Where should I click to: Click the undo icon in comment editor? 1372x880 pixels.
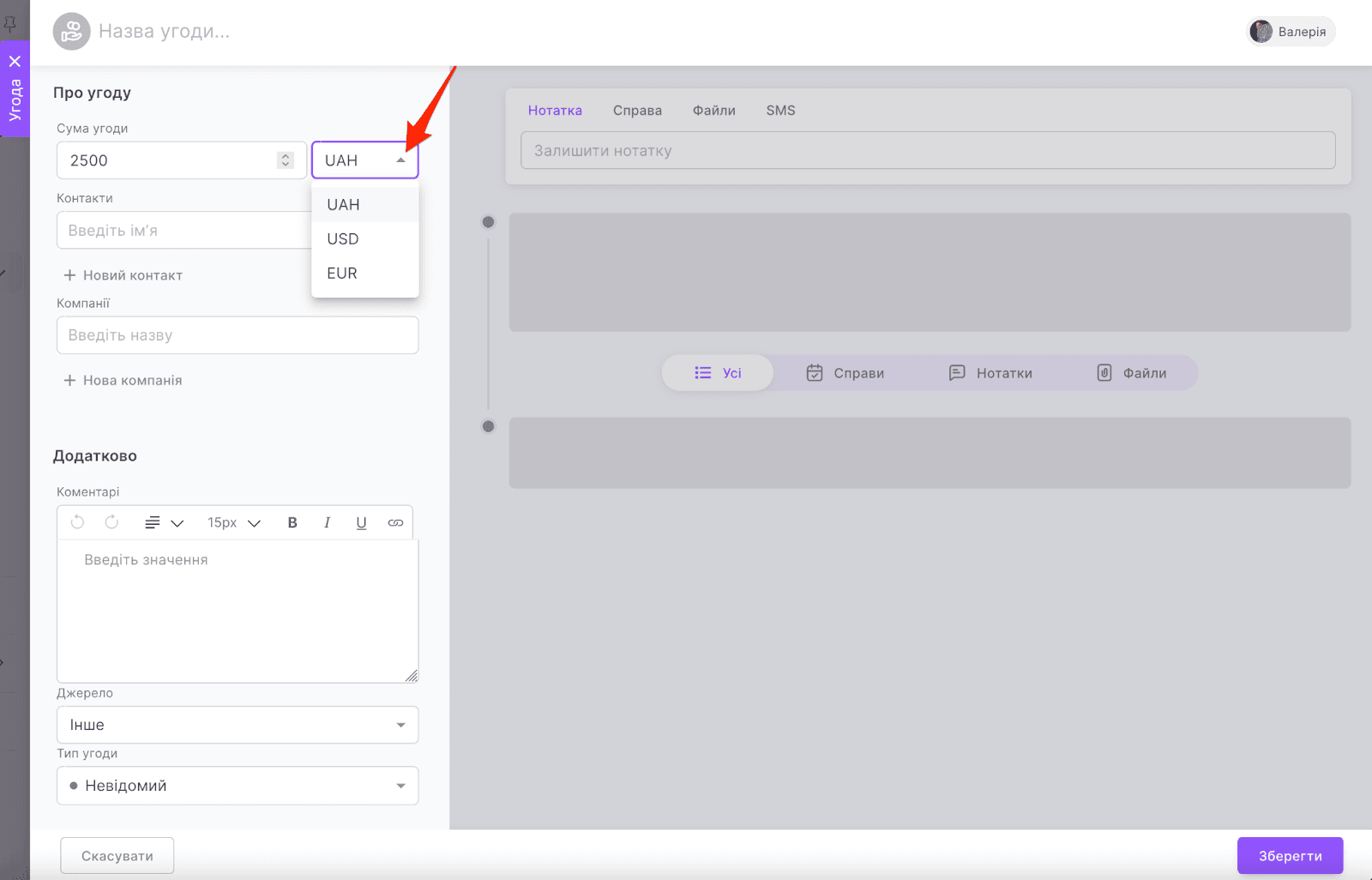click(77, 522)
